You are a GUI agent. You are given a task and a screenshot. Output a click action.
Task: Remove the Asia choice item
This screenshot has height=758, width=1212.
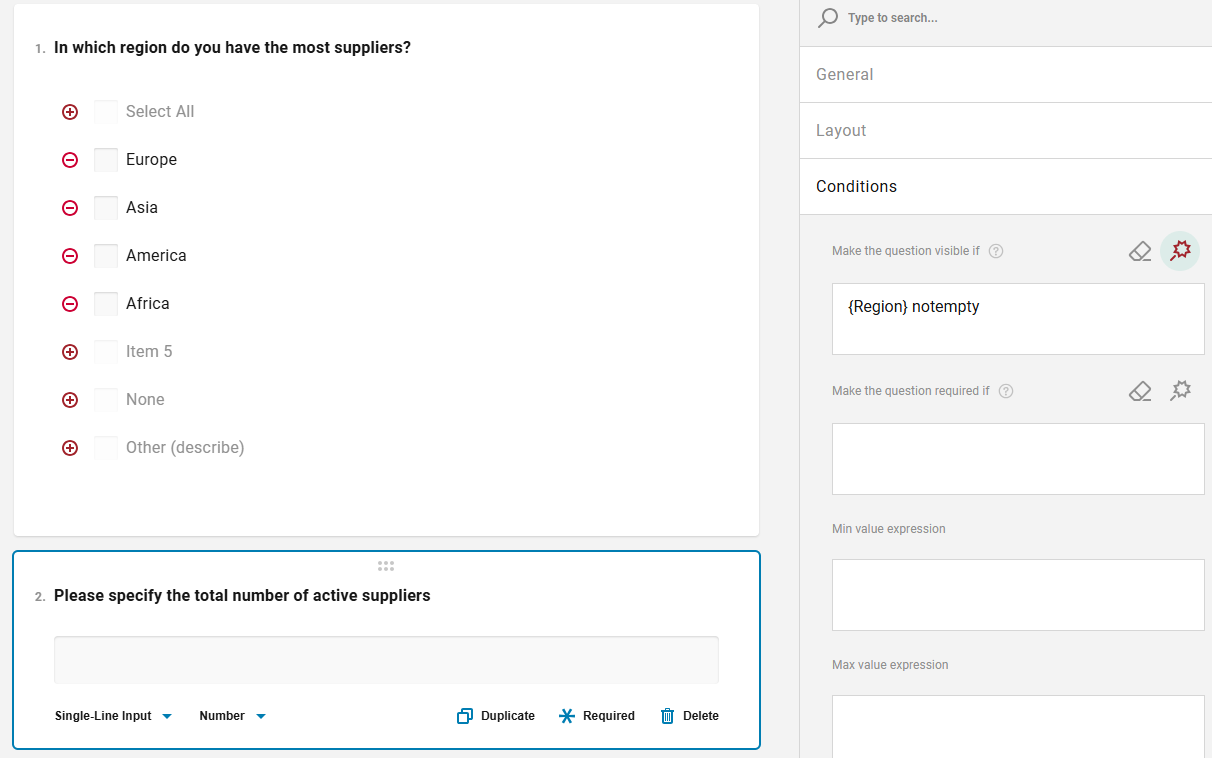click(70, 208)
